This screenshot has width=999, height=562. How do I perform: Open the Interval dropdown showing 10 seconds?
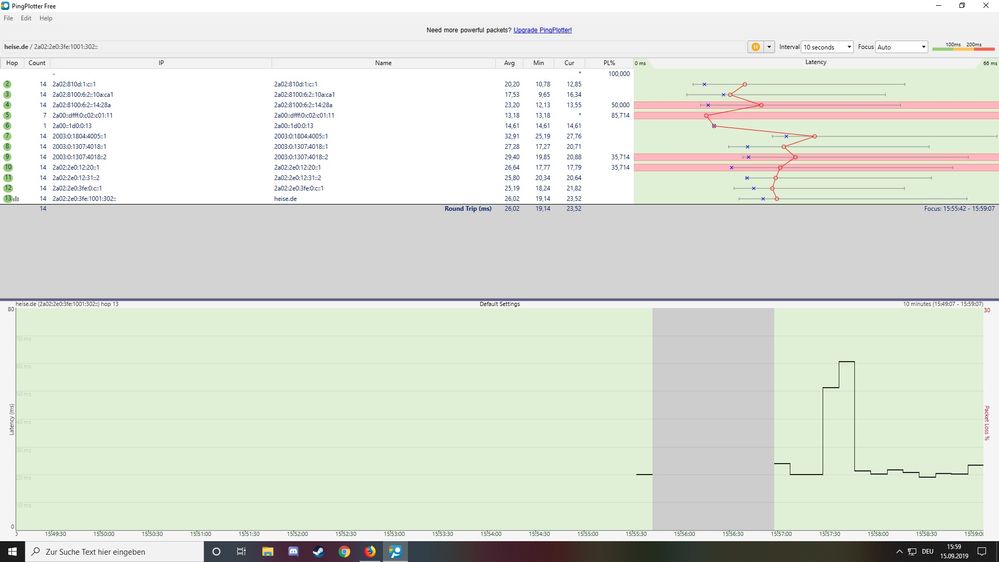827,47
